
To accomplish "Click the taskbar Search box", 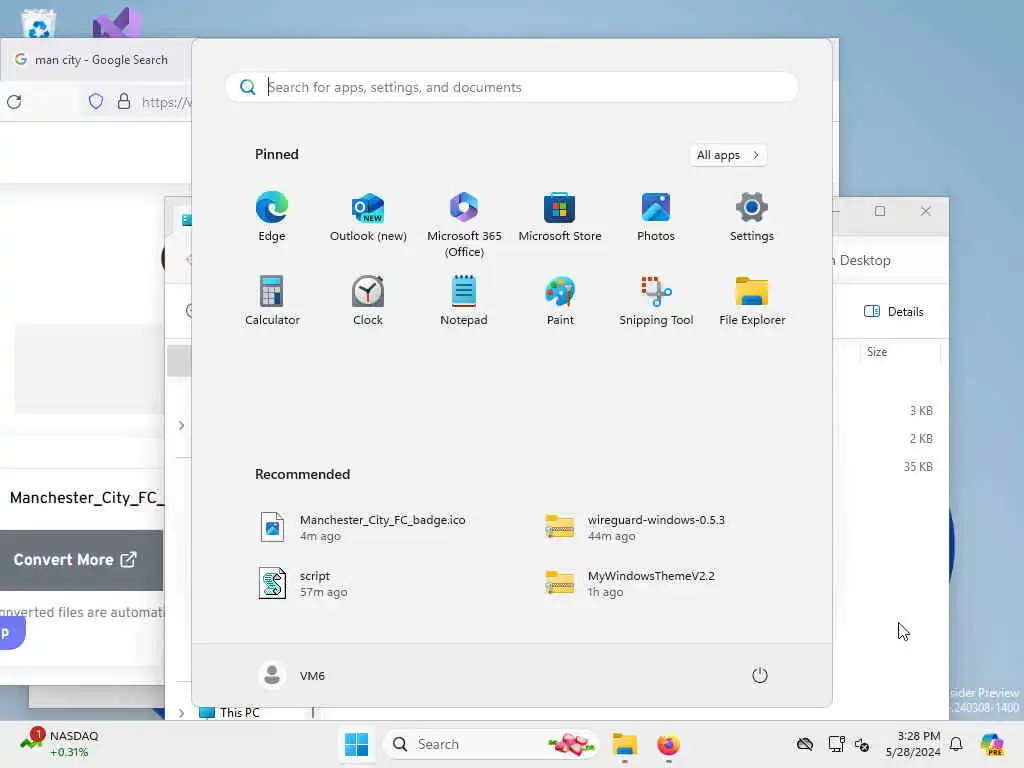I will coord(492,744).
